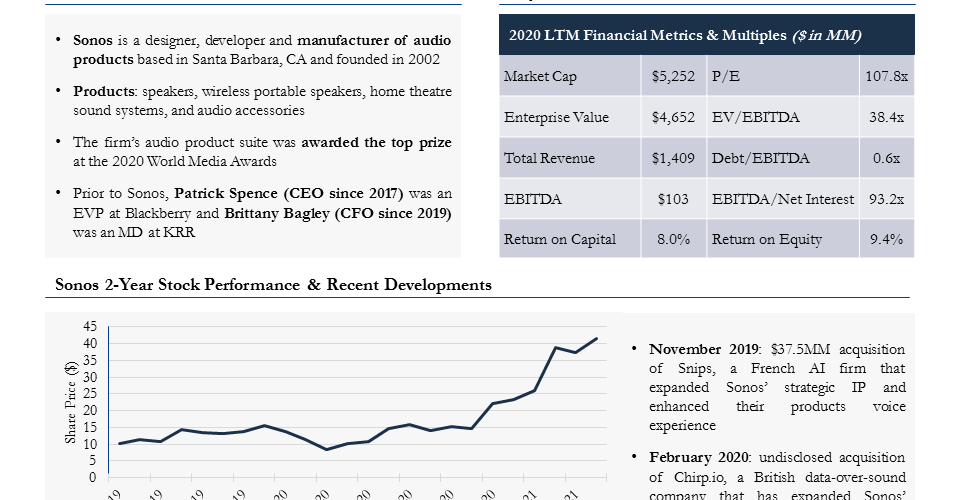Click the '93.2x' coverage value
The height and width of the screenshot is (500, 960).
[887, 199]
